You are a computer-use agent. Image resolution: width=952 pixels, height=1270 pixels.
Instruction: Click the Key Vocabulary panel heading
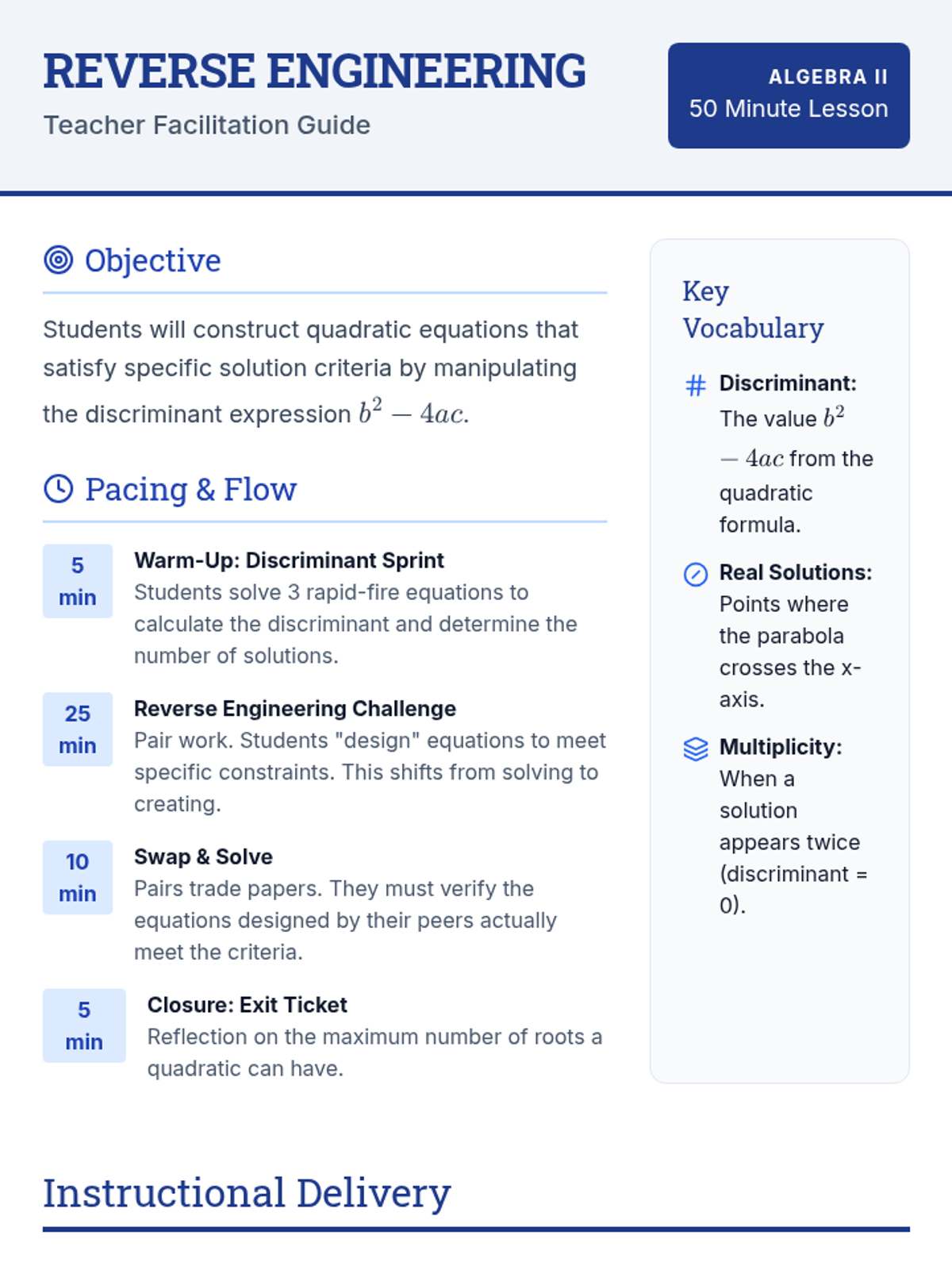pyautogui.click(x=753, y=310)
